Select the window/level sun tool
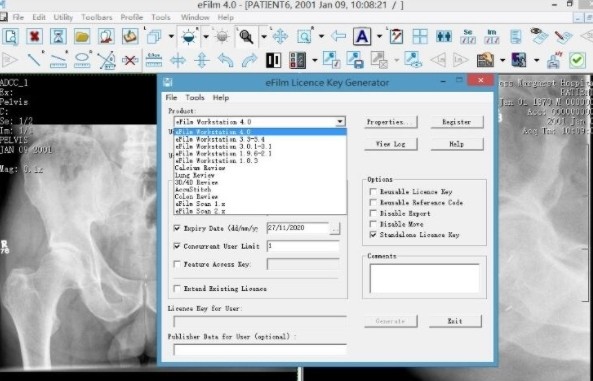This screenshot has width=593, height=381. (188, 37)
